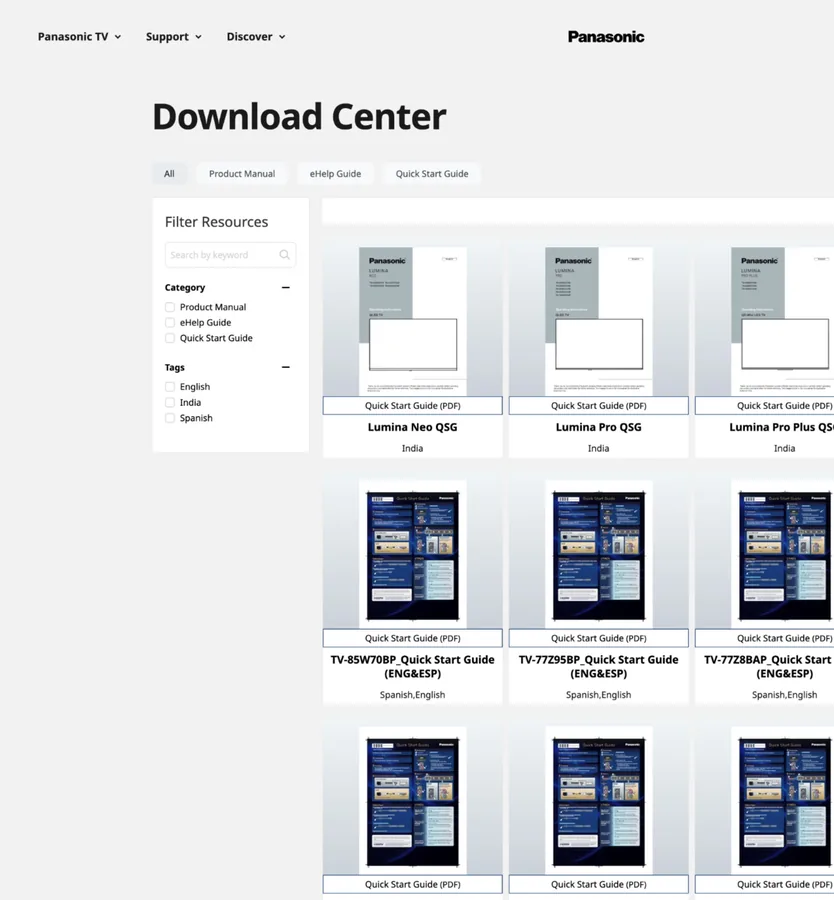The width and height of the screenshot is (834, 900).
Task: Click Quick Start Guide (PDF) above TV-85W70BP title
Action: click(x=413, y=638)
